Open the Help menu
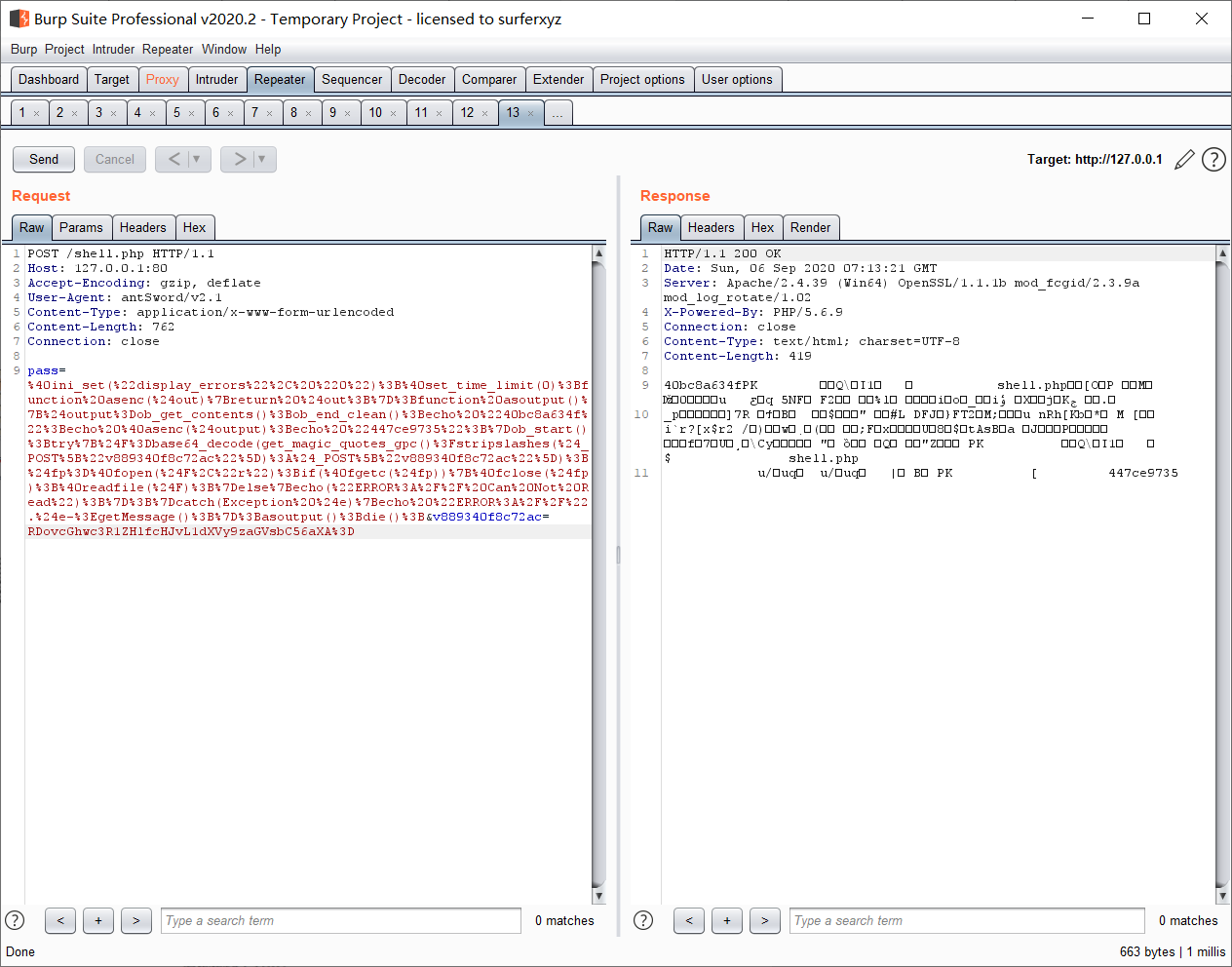The height and width of the screenshot is (967, 1232). [x=268, y=49]
